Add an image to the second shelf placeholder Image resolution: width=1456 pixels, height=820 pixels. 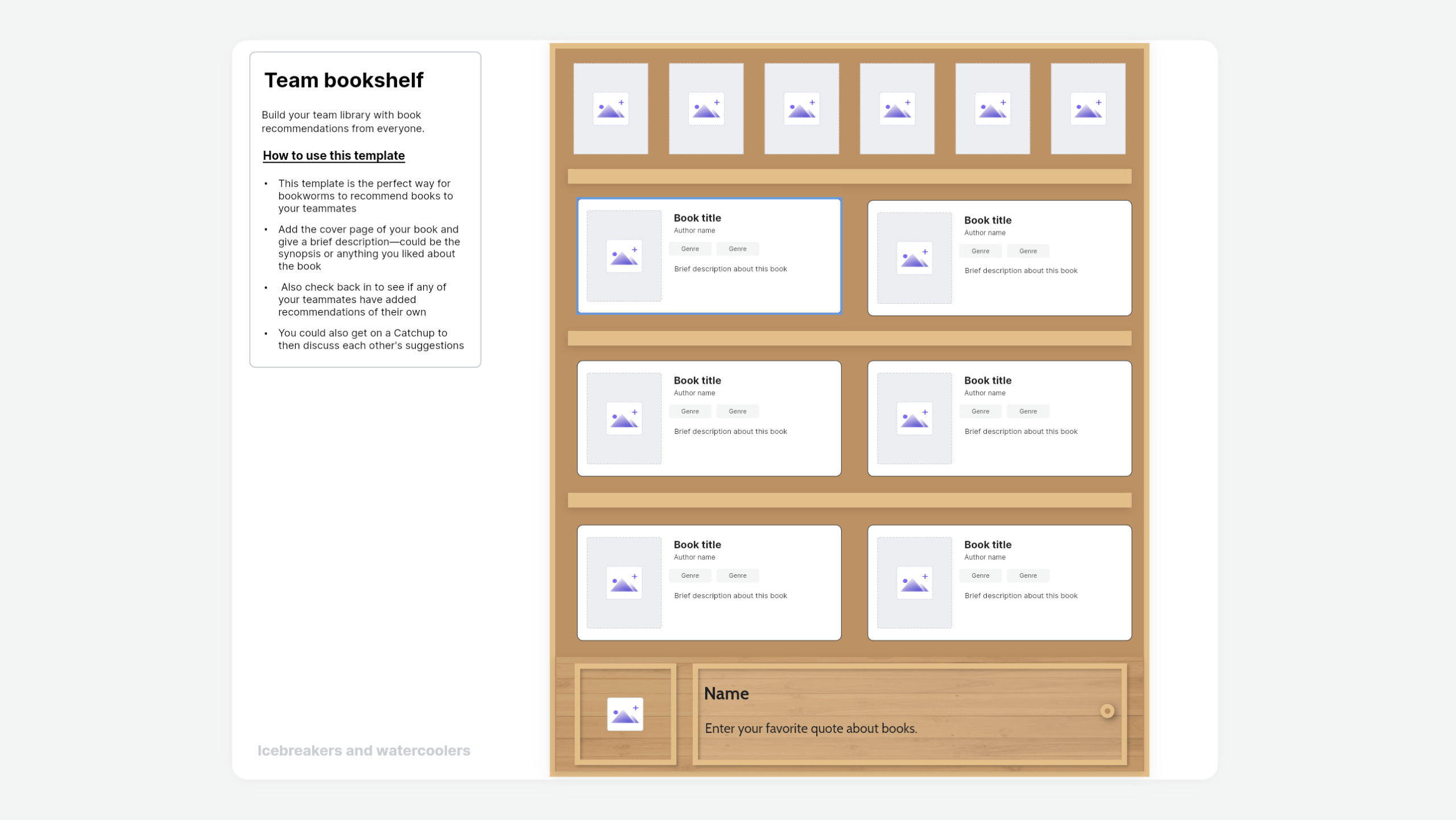coord(706,108)
